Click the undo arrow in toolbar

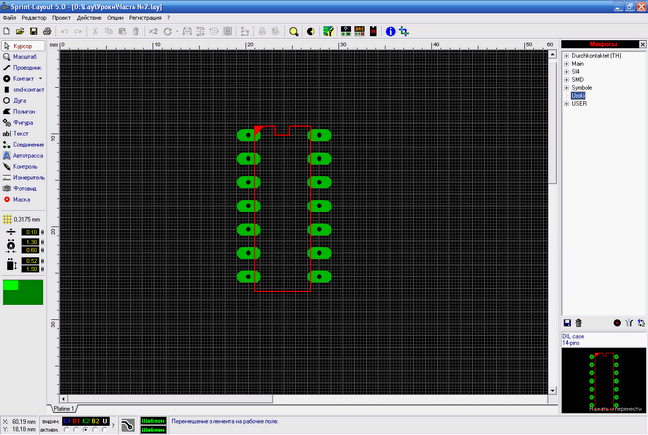pos(64,31)
